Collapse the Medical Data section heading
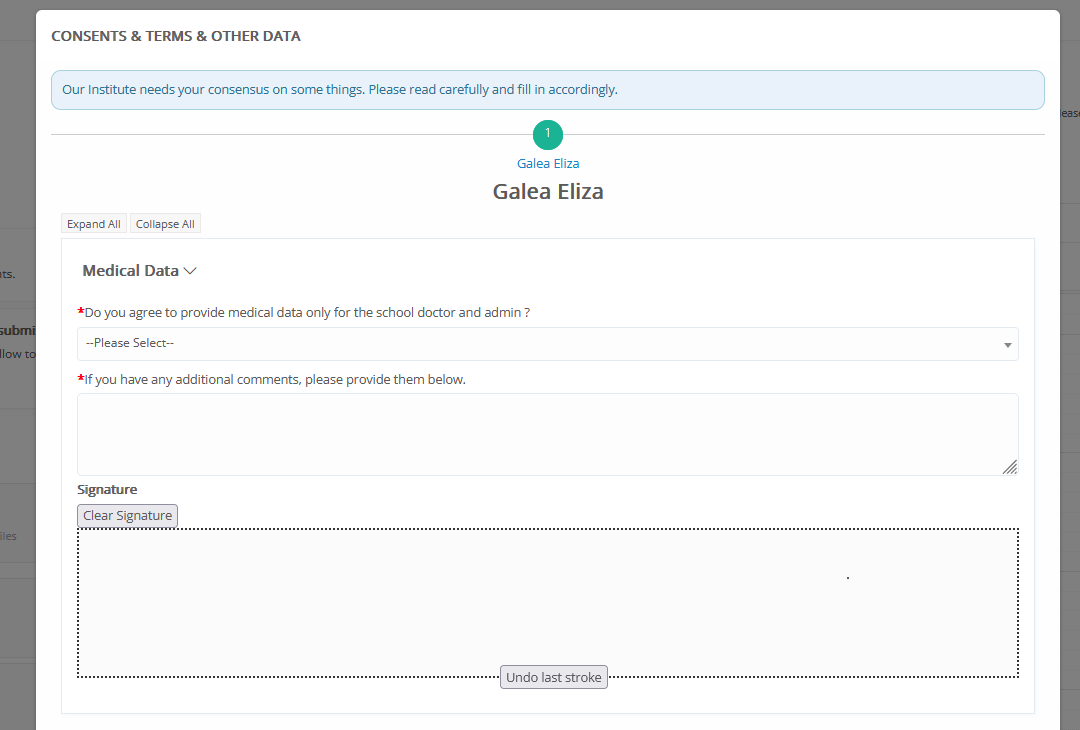The image size is (1080, 730). [x=130, y=271]
